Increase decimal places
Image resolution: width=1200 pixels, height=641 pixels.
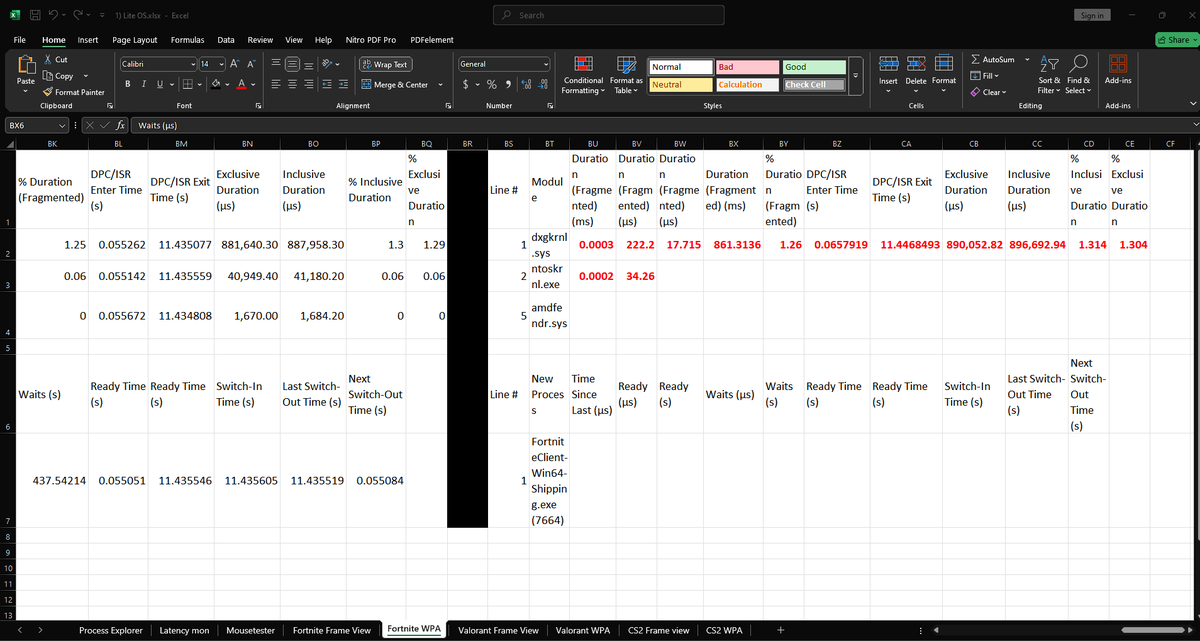(527, 85)
